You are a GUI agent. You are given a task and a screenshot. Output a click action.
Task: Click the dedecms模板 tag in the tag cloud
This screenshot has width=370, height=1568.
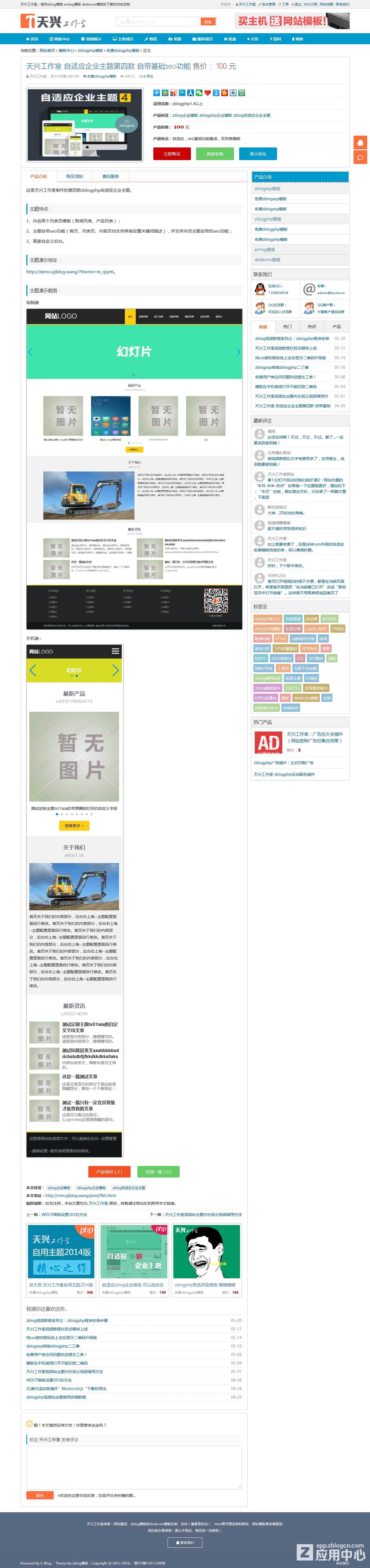(x=306, y=698)
